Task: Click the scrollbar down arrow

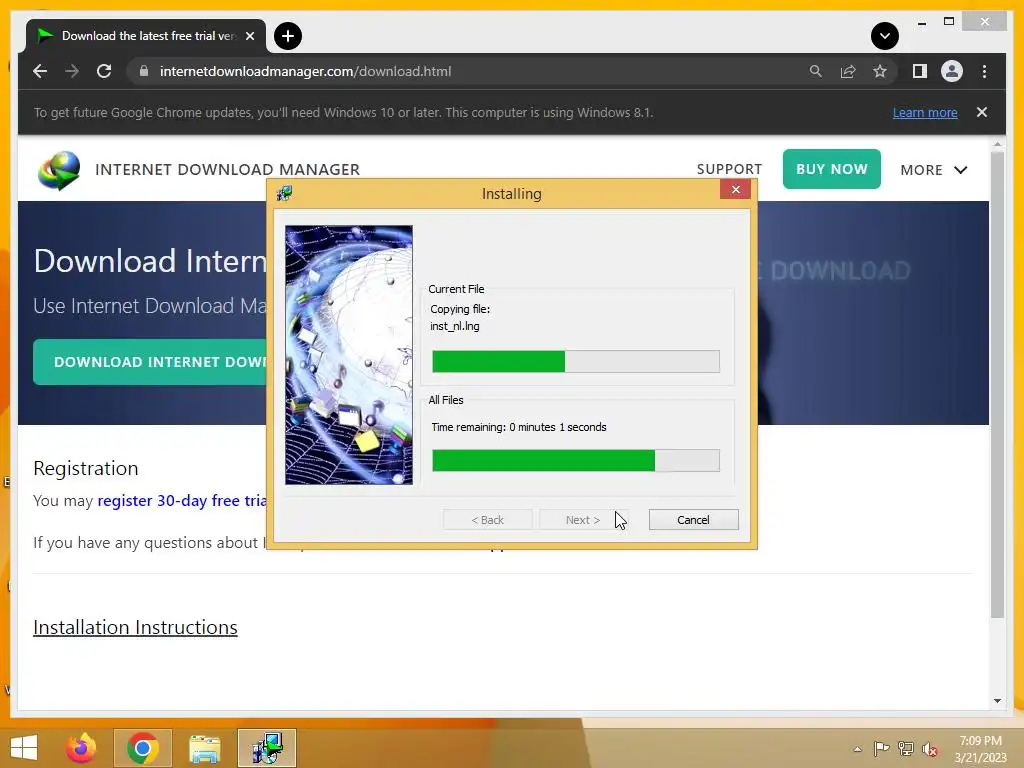Action: pos(997,701)
